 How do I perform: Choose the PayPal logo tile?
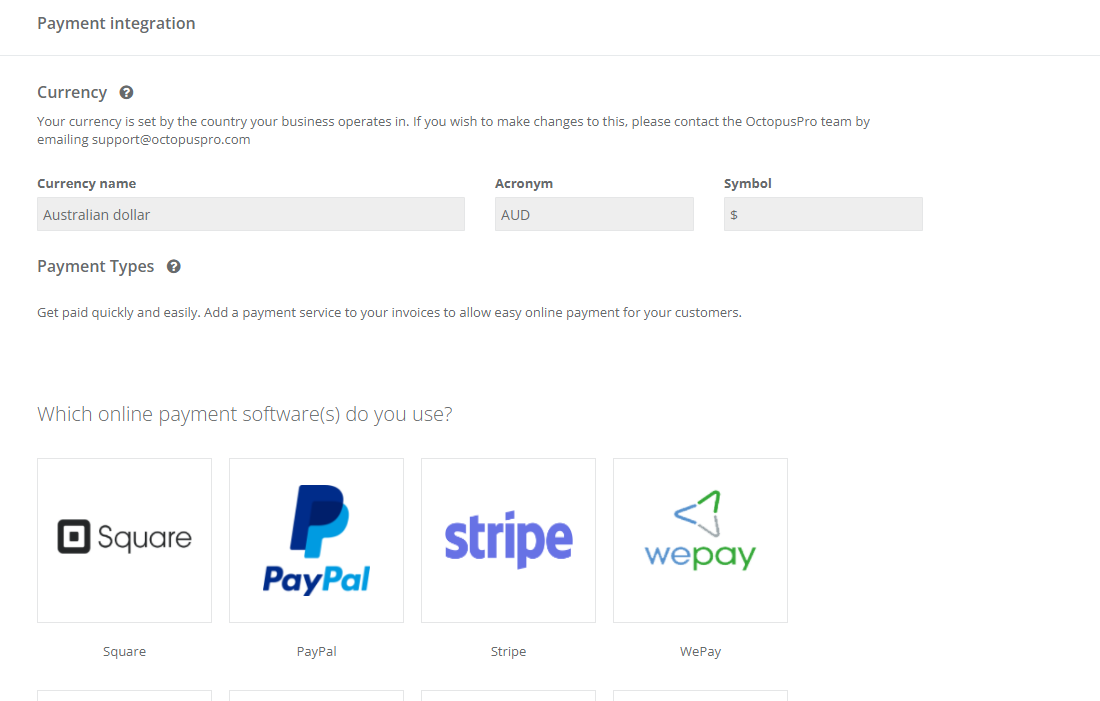click(x=316, y=540)
